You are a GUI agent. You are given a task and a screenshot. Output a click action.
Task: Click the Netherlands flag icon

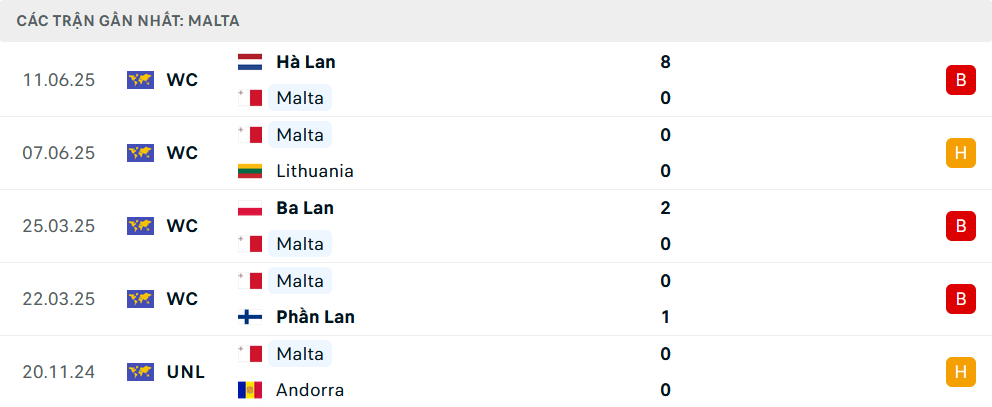pyautogui.click(x=249, y=62)
